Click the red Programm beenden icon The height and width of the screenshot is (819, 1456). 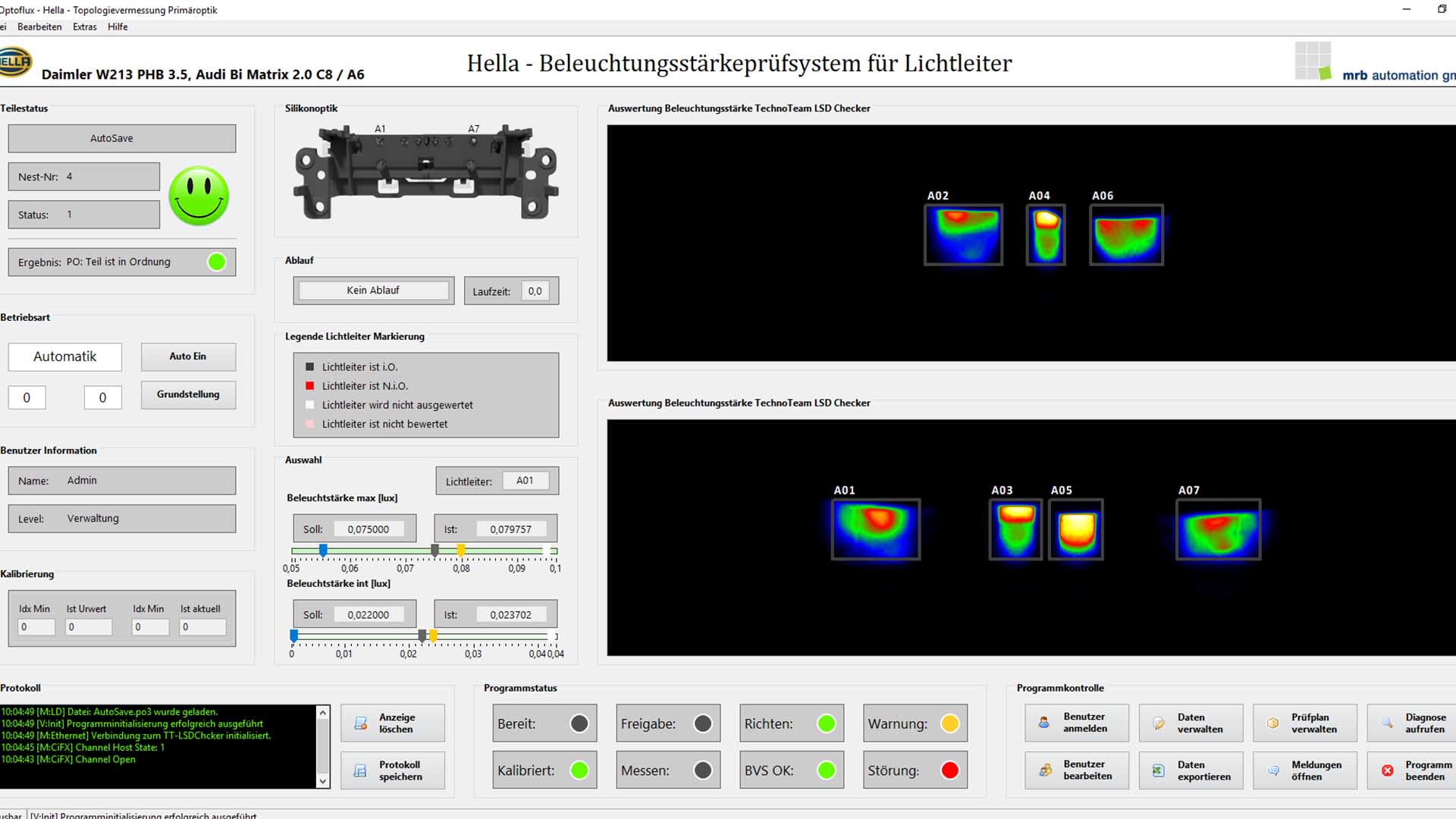(1387, 770)
